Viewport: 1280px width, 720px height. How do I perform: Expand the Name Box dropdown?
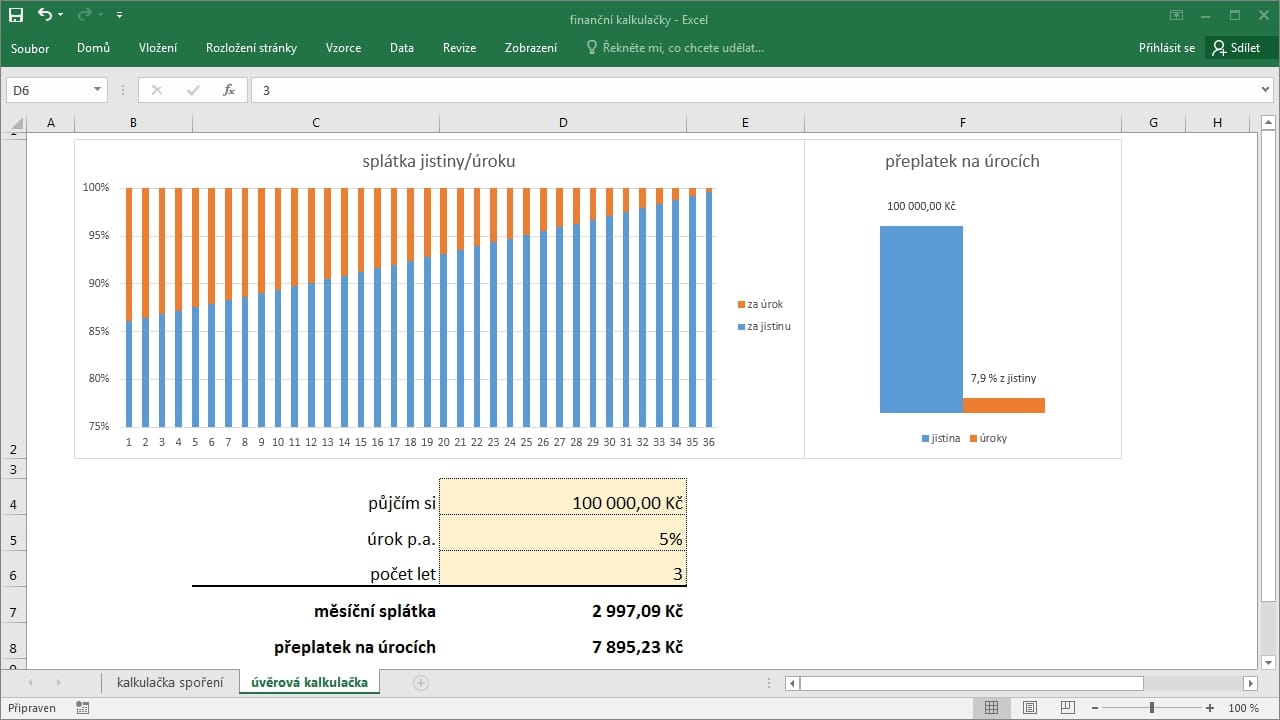coord(97,90)
